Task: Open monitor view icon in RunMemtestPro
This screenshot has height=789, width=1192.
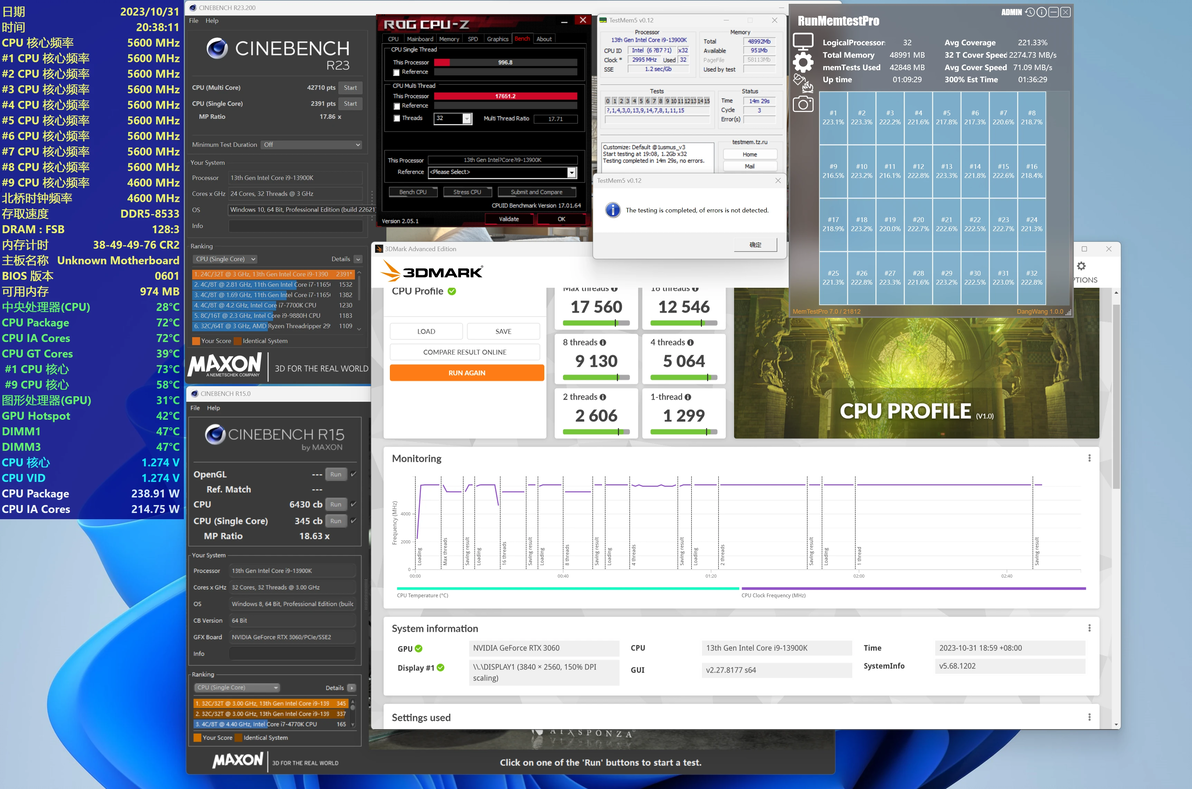Action: tap(803, 42)
